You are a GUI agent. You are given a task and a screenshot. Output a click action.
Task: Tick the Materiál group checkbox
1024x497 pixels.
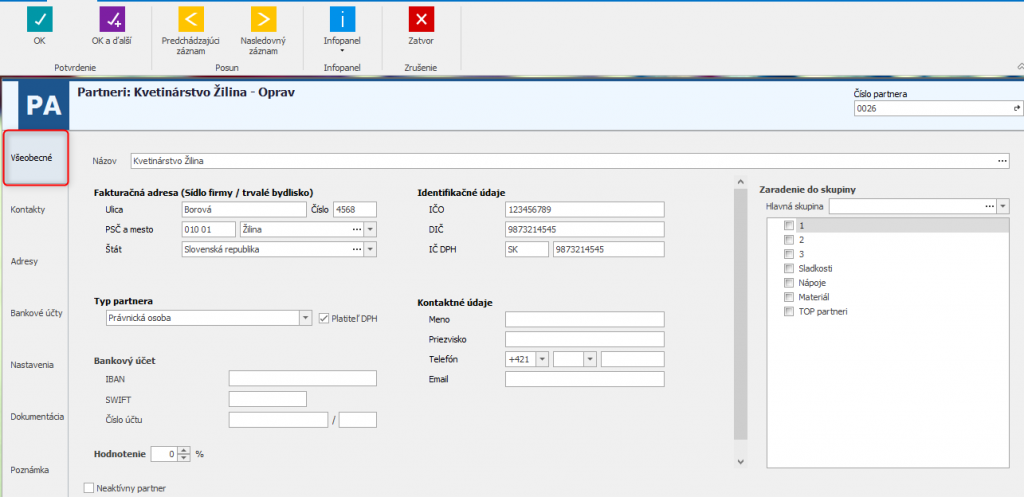click(789, 297)
